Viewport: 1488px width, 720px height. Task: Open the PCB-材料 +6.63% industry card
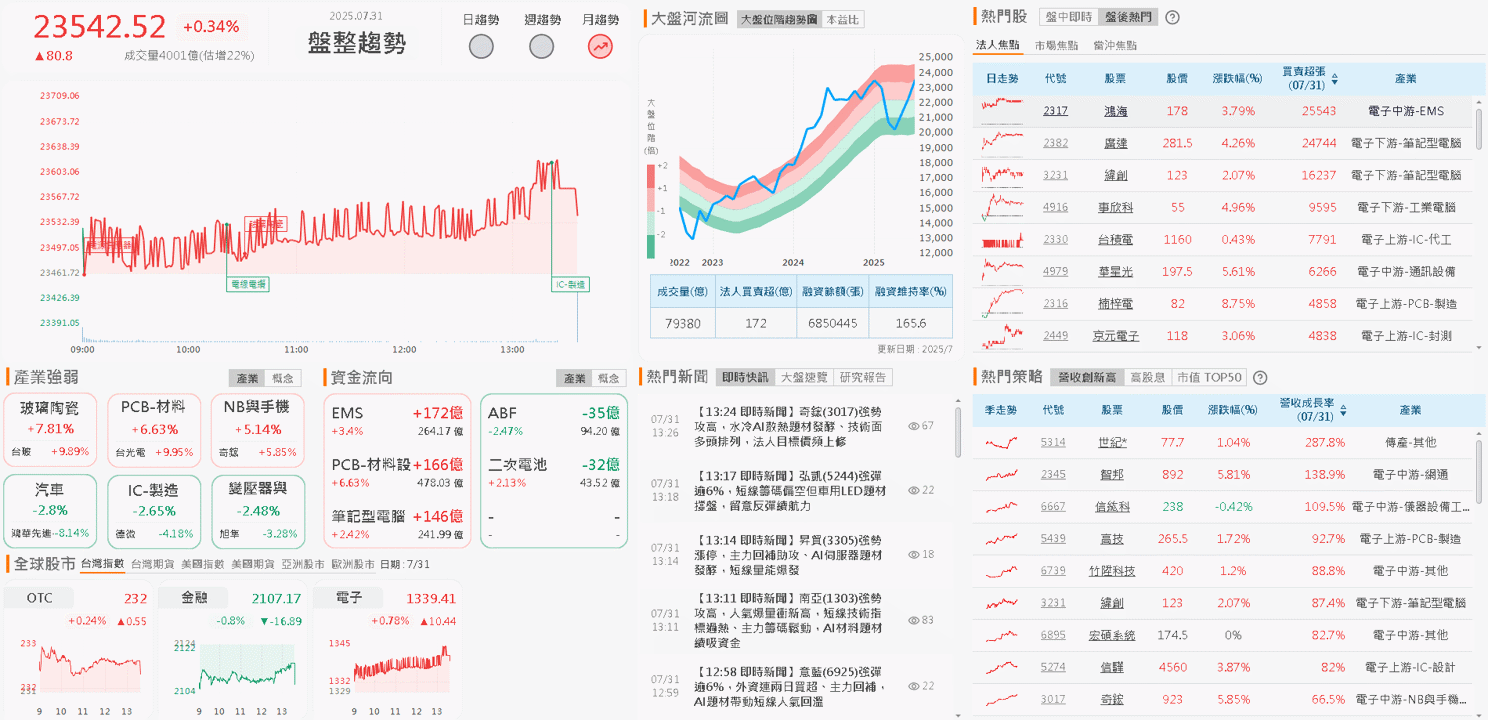[152, 430]
